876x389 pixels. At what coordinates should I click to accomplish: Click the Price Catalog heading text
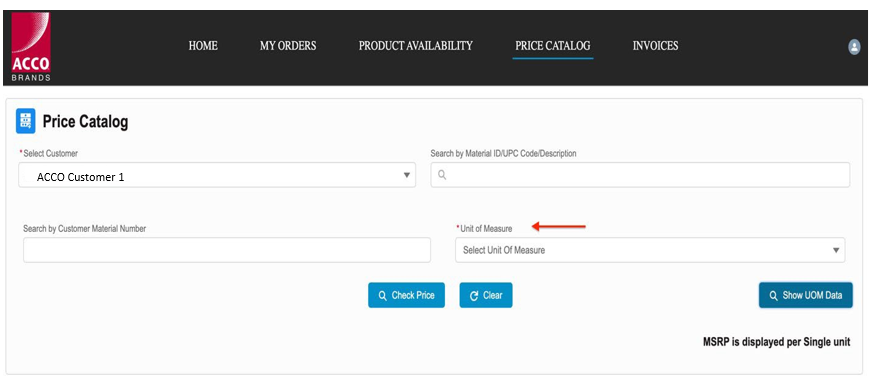click(x=85, y=121)
